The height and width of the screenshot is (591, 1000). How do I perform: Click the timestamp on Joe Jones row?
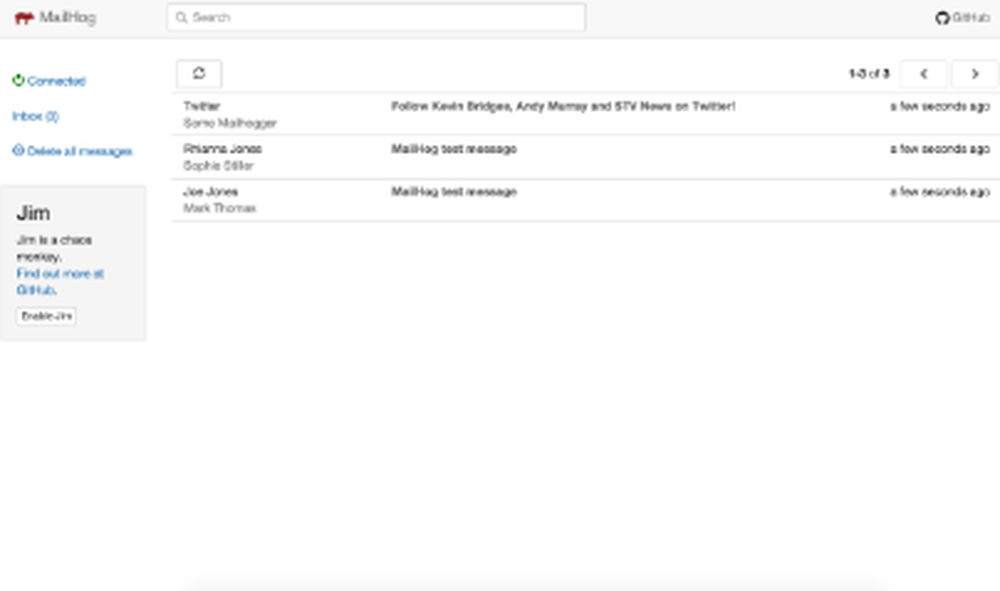click(x=940, y=192)
